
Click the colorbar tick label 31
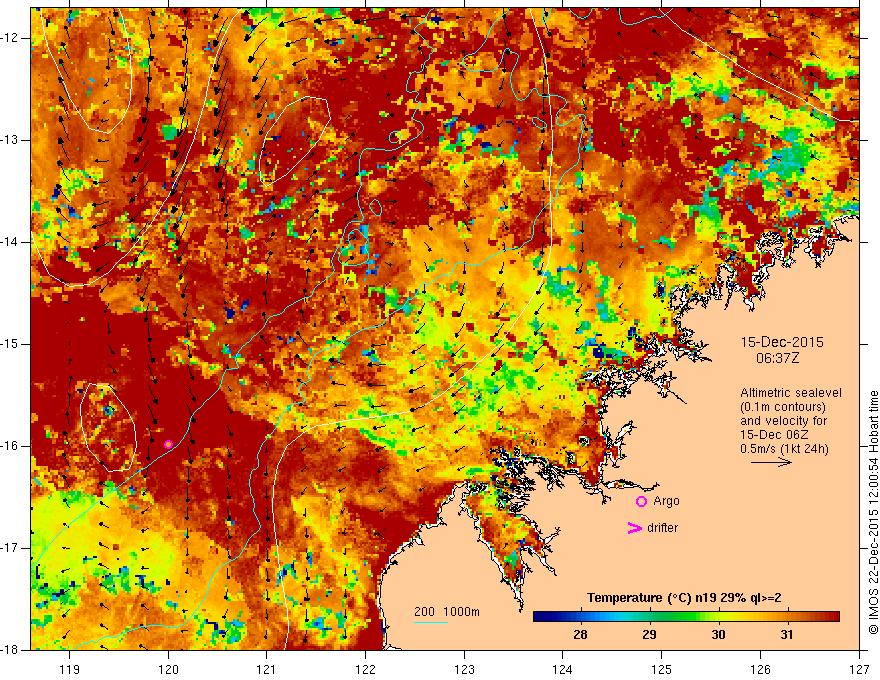tap(787, 635)
